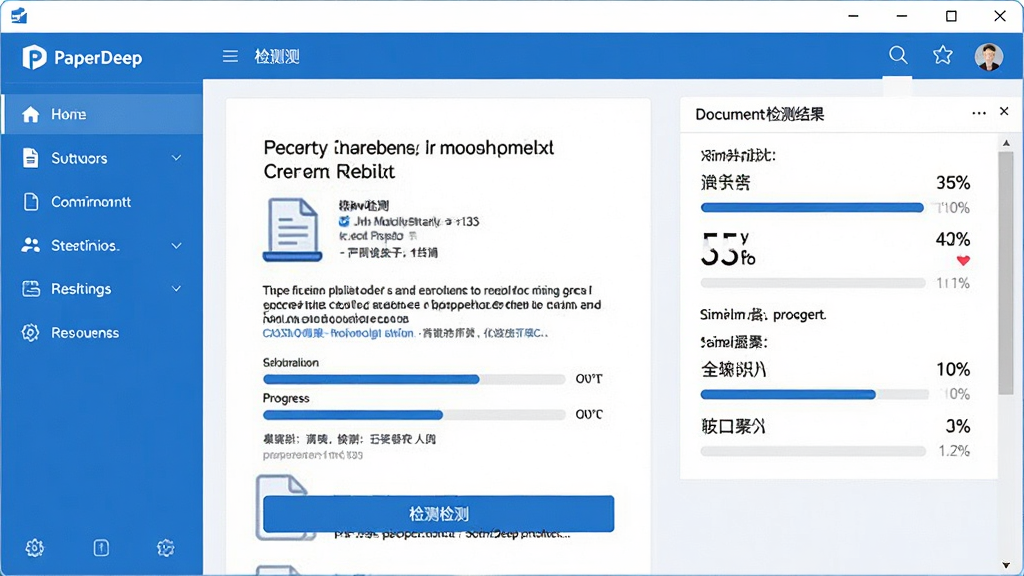Expand the Sutuors chevron
Screen dimensions: 1024x576
[176, 158]
